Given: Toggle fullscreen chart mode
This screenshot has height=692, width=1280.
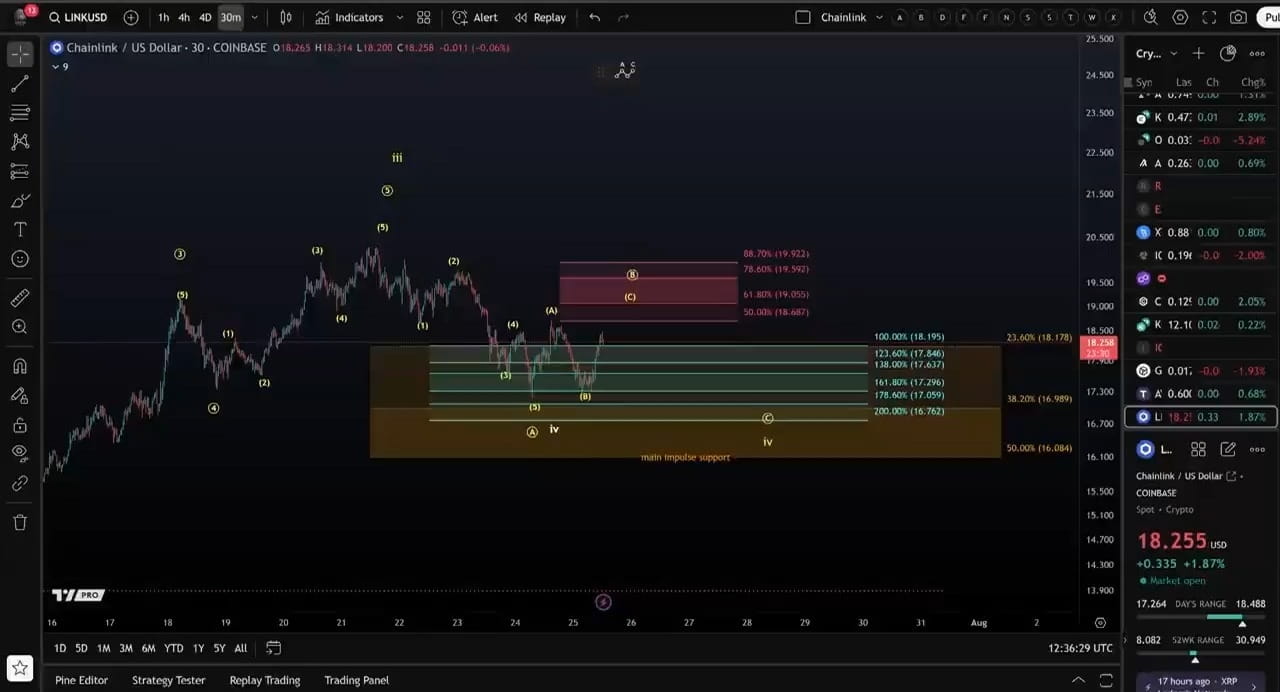Looking at the screenshot, I should (x=1208, y=17).
